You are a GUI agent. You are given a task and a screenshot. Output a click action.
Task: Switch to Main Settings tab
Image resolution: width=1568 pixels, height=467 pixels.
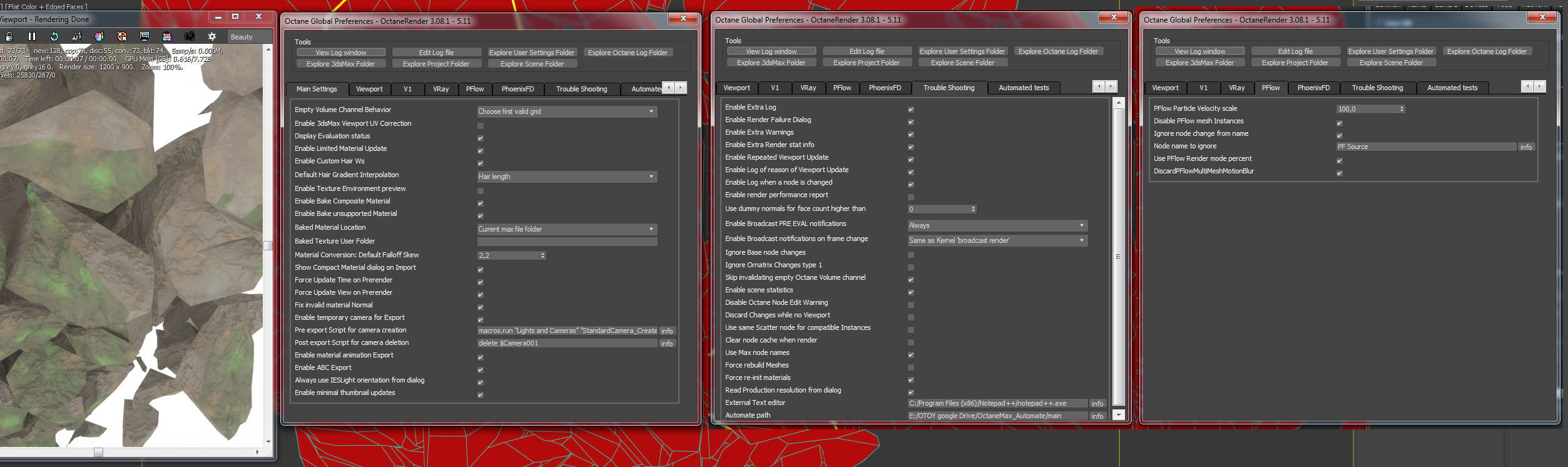coord(317,89)
